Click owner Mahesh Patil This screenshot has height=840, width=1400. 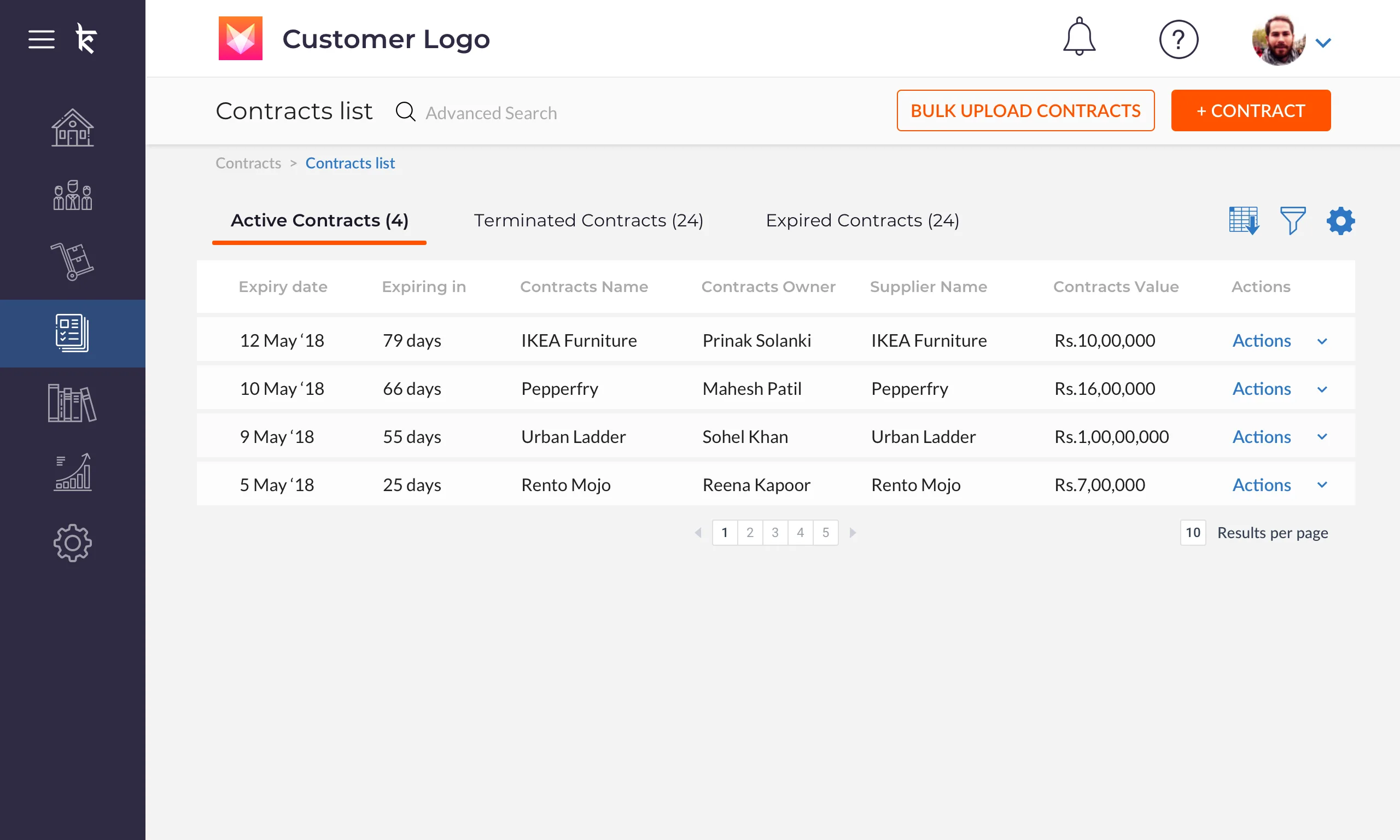pyautogui.click(x=752, y=389)
